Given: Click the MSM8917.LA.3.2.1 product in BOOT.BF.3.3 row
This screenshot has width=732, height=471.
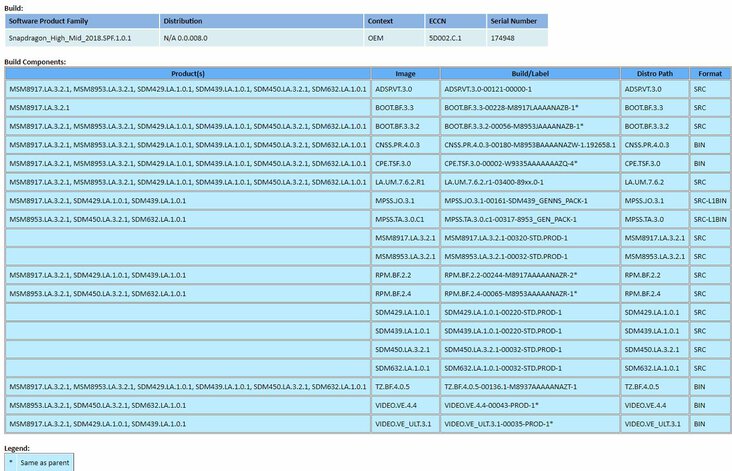Looking at the screenshot, I should [x=39, y=108].
